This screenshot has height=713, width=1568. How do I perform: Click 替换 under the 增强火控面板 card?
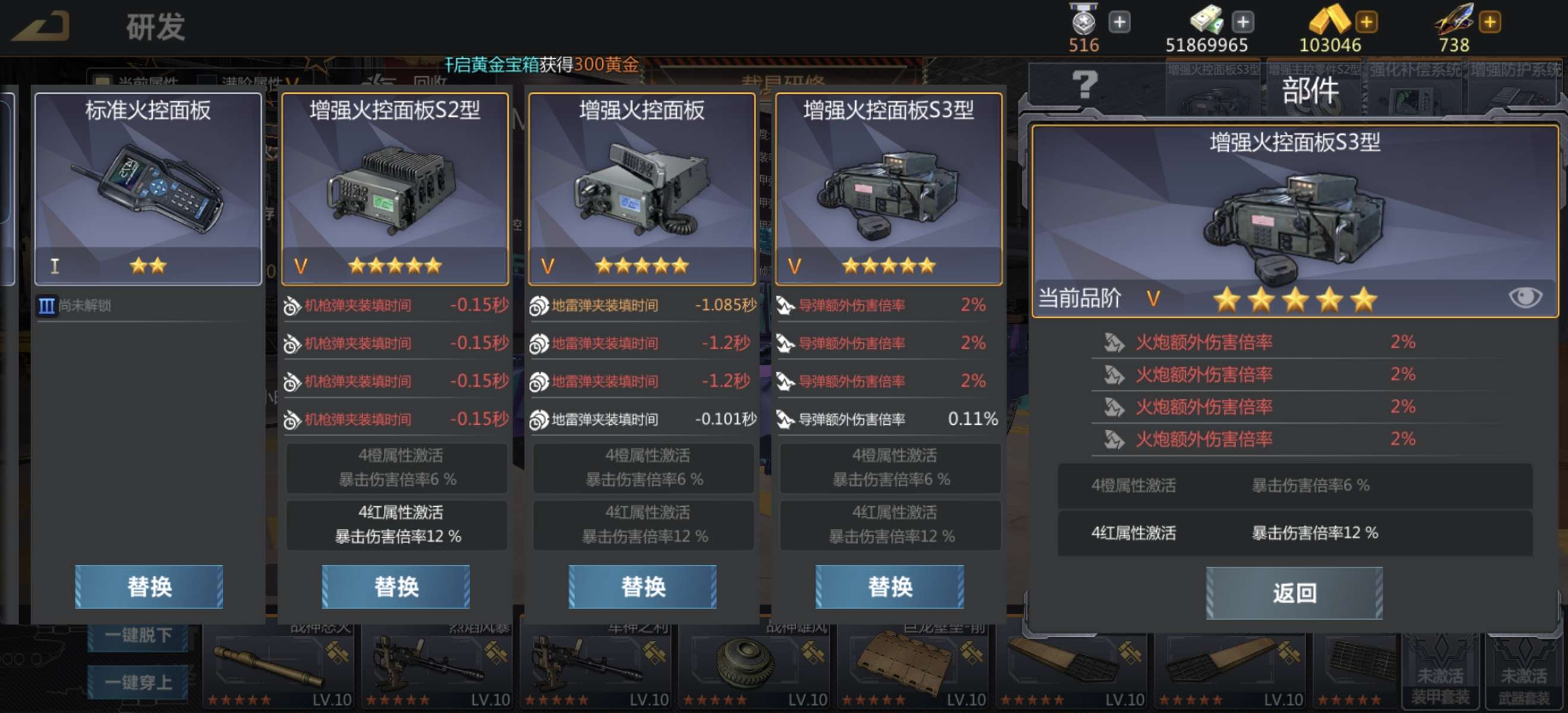coord(643,586)
